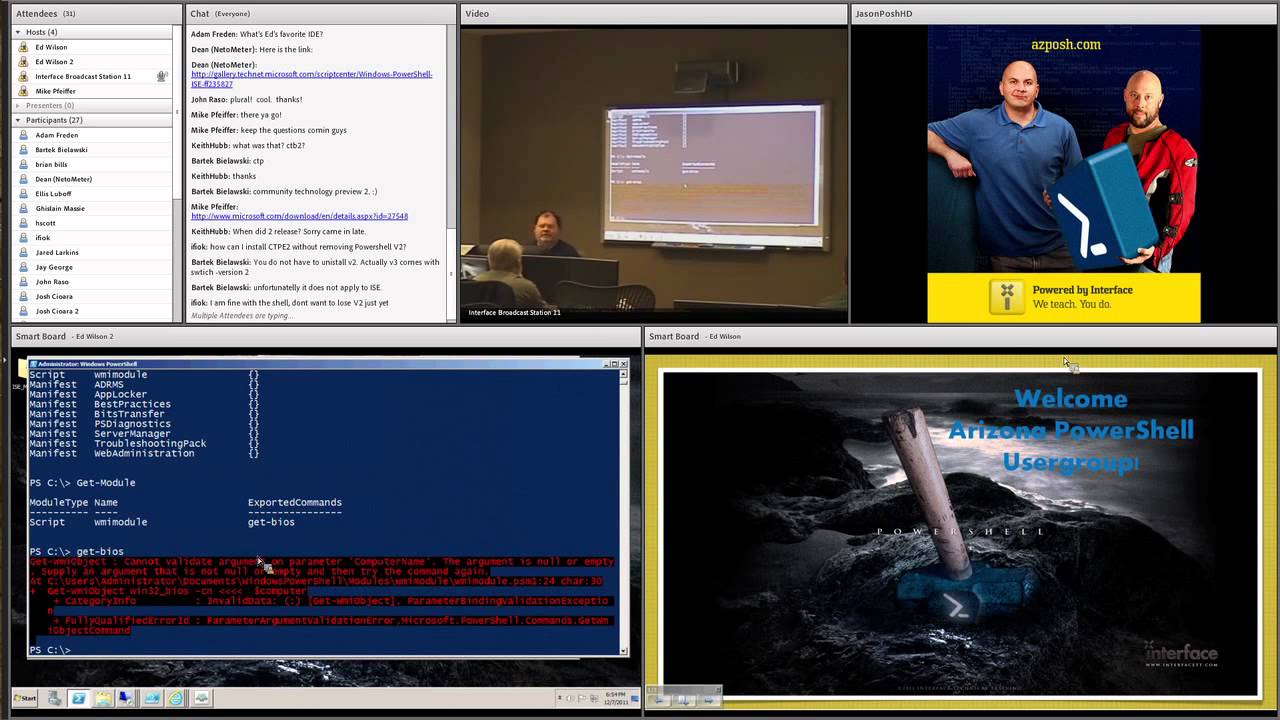Select host Mike Pfeiffer

[55, 91]
